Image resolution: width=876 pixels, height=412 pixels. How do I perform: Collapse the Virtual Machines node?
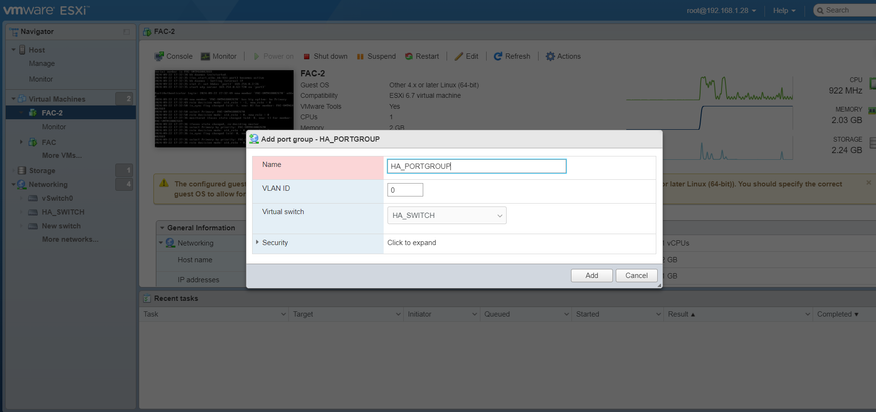[x=13, y=99]
